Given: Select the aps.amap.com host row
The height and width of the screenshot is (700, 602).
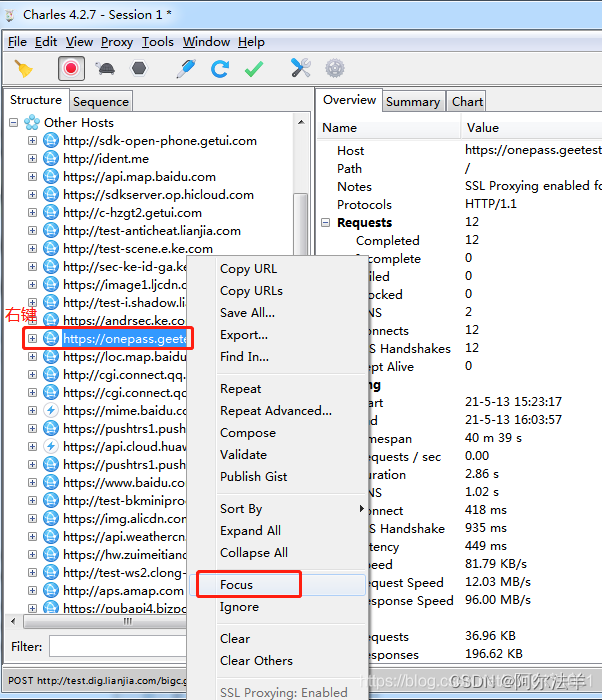Looking at the screenshot, I should point(123,591).
